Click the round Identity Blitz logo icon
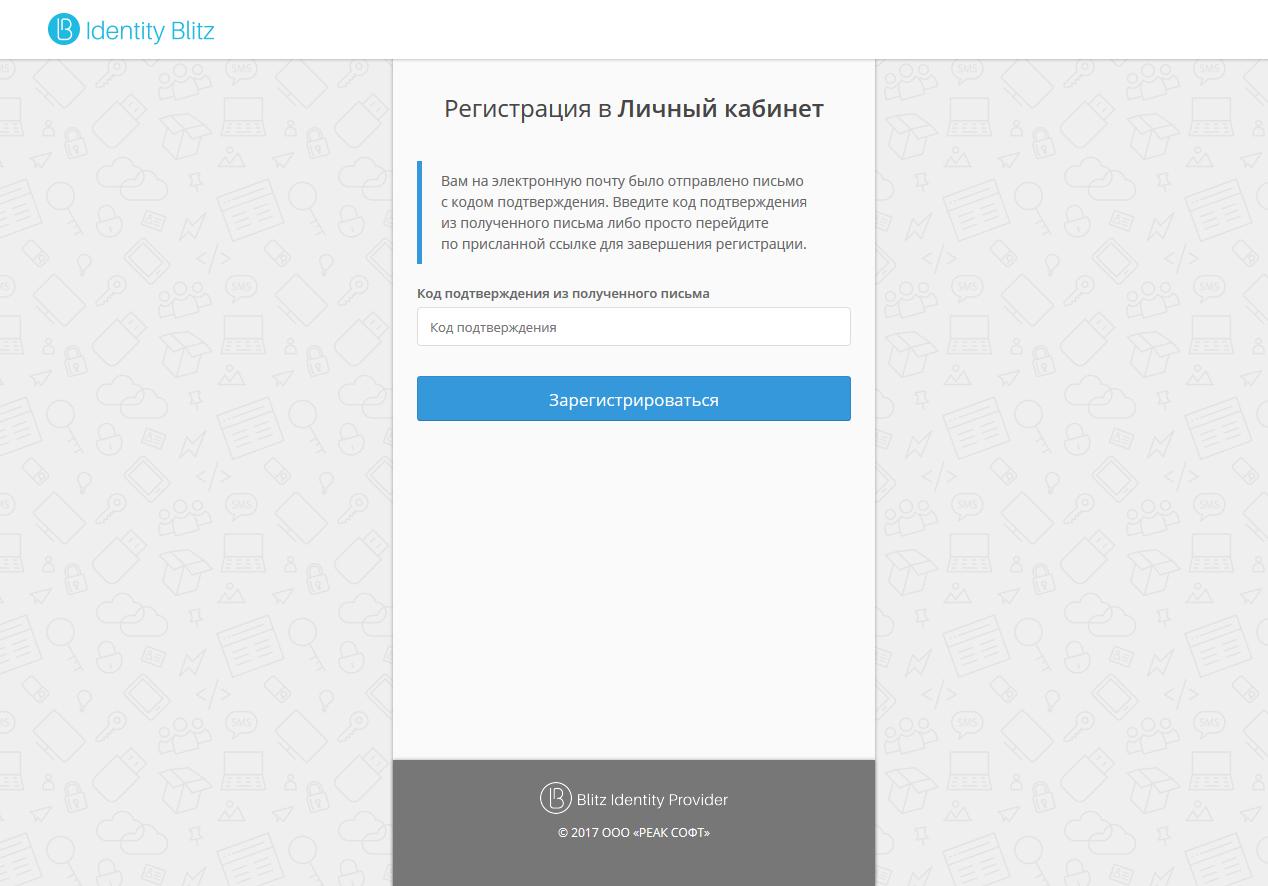This screenshot has height=886, width=1268. tap(63, 30)
